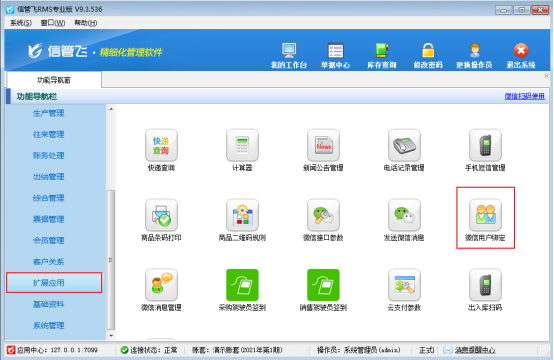Launch the 计算器 calculator tool
The height and width of the screenshot is (360, 554).
(x=242, y=145)
